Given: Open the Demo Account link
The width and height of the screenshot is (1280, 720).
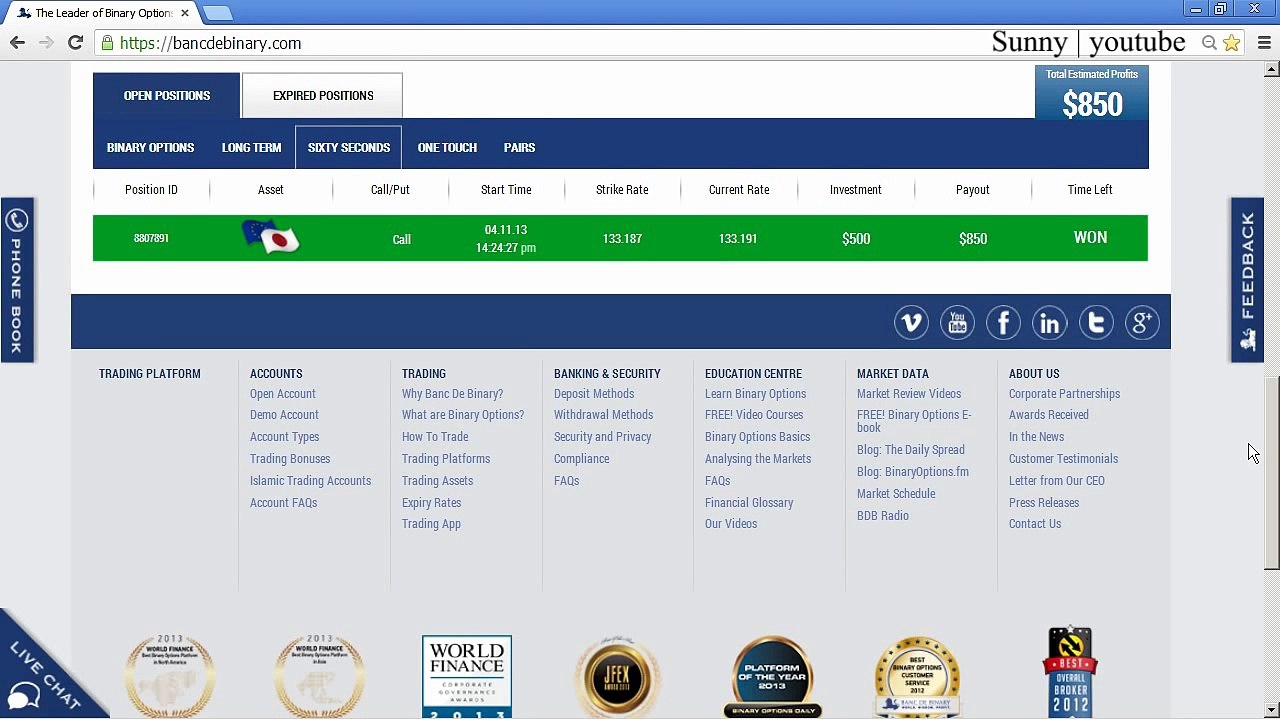Looking at the screenshot, I should pyautogui.click(x=284, y=415).
